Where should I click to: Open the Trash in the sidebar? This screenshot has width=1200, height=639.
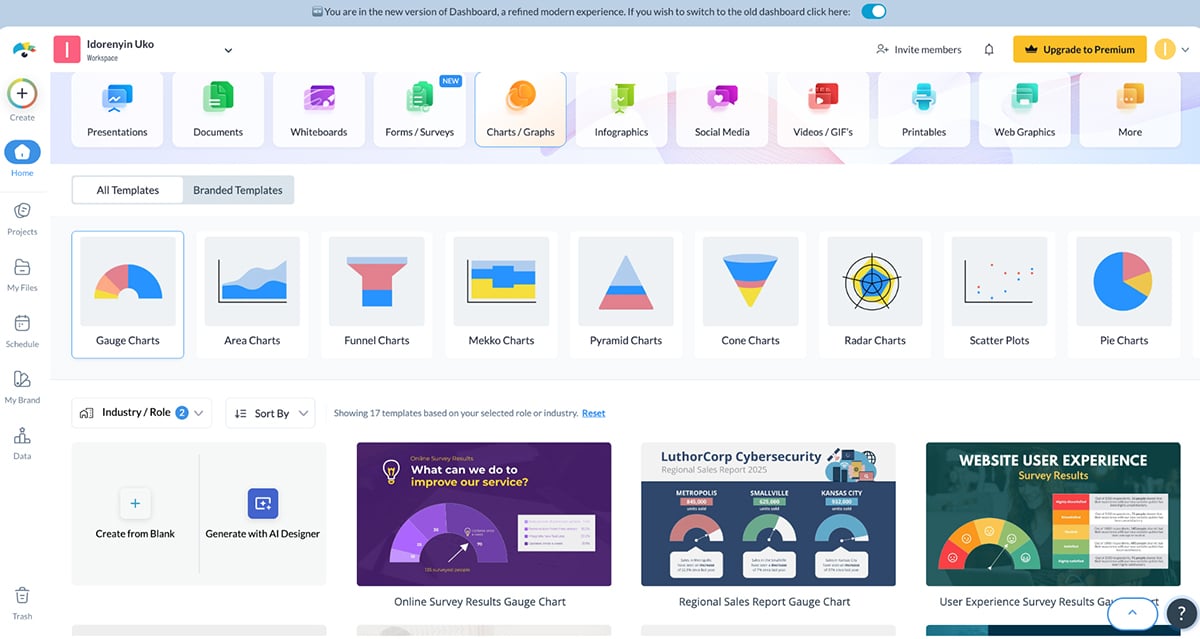click(22, 596)
